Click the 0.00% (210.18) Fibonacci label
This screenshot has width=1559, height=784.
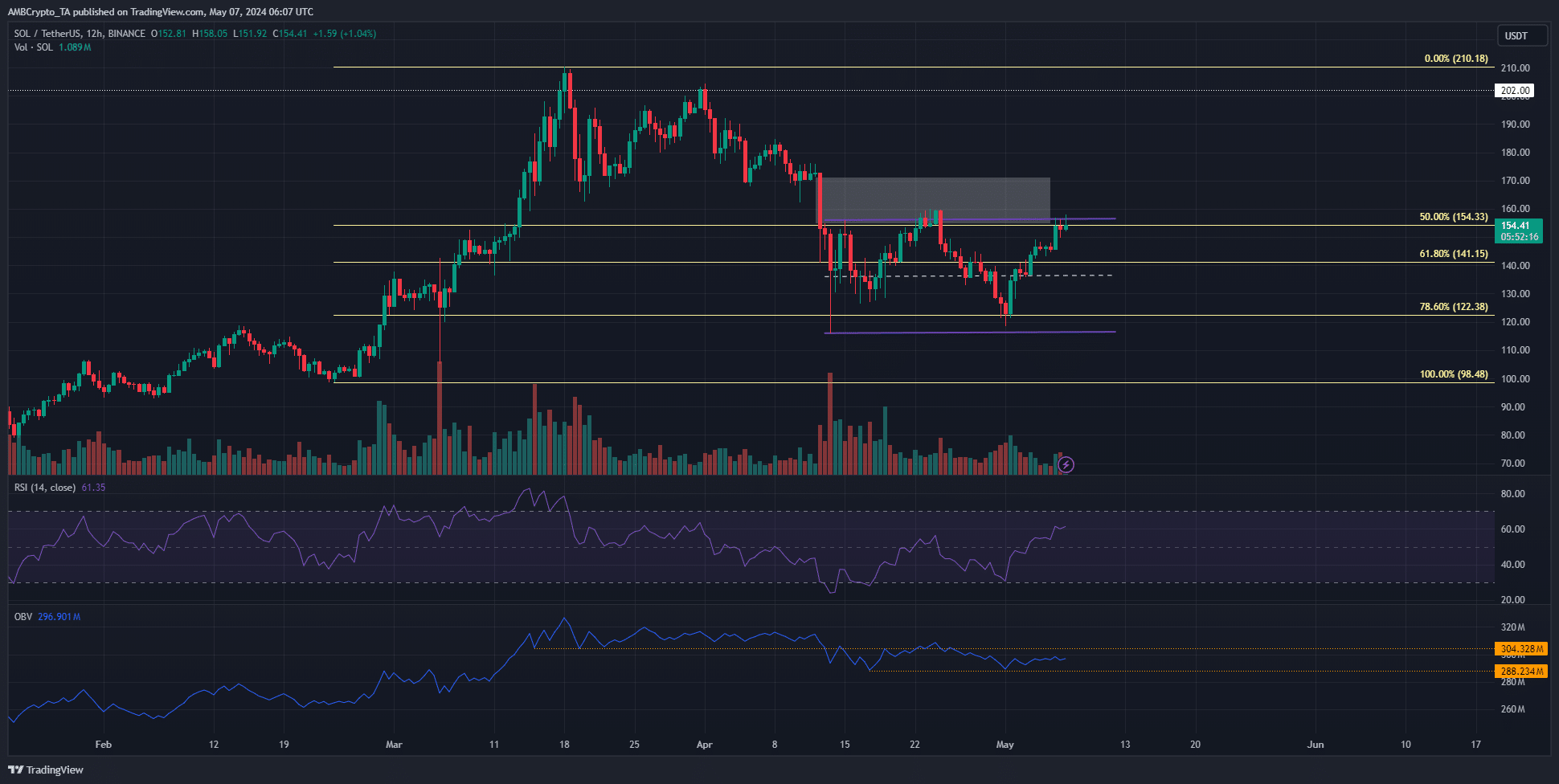tap(1456, 59)
